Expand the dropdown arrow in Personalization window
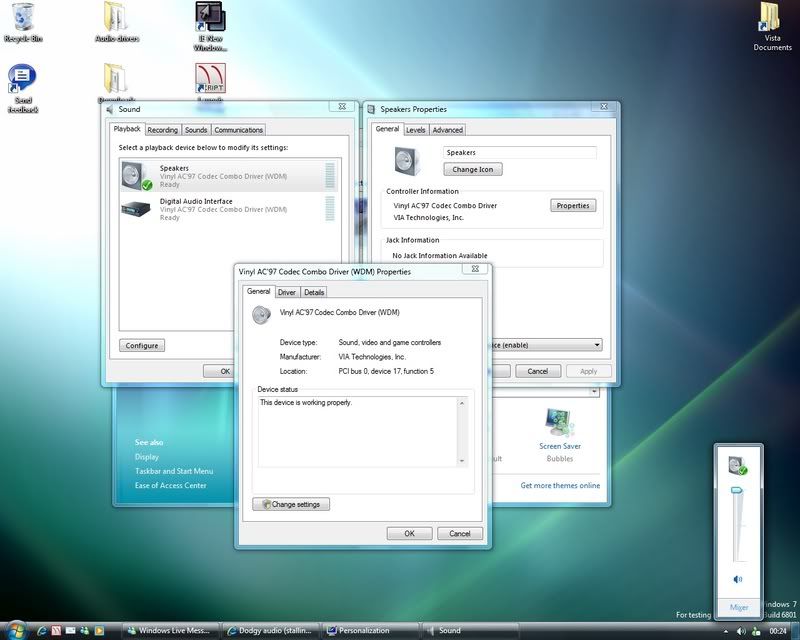800x640 pixels. 594,391
